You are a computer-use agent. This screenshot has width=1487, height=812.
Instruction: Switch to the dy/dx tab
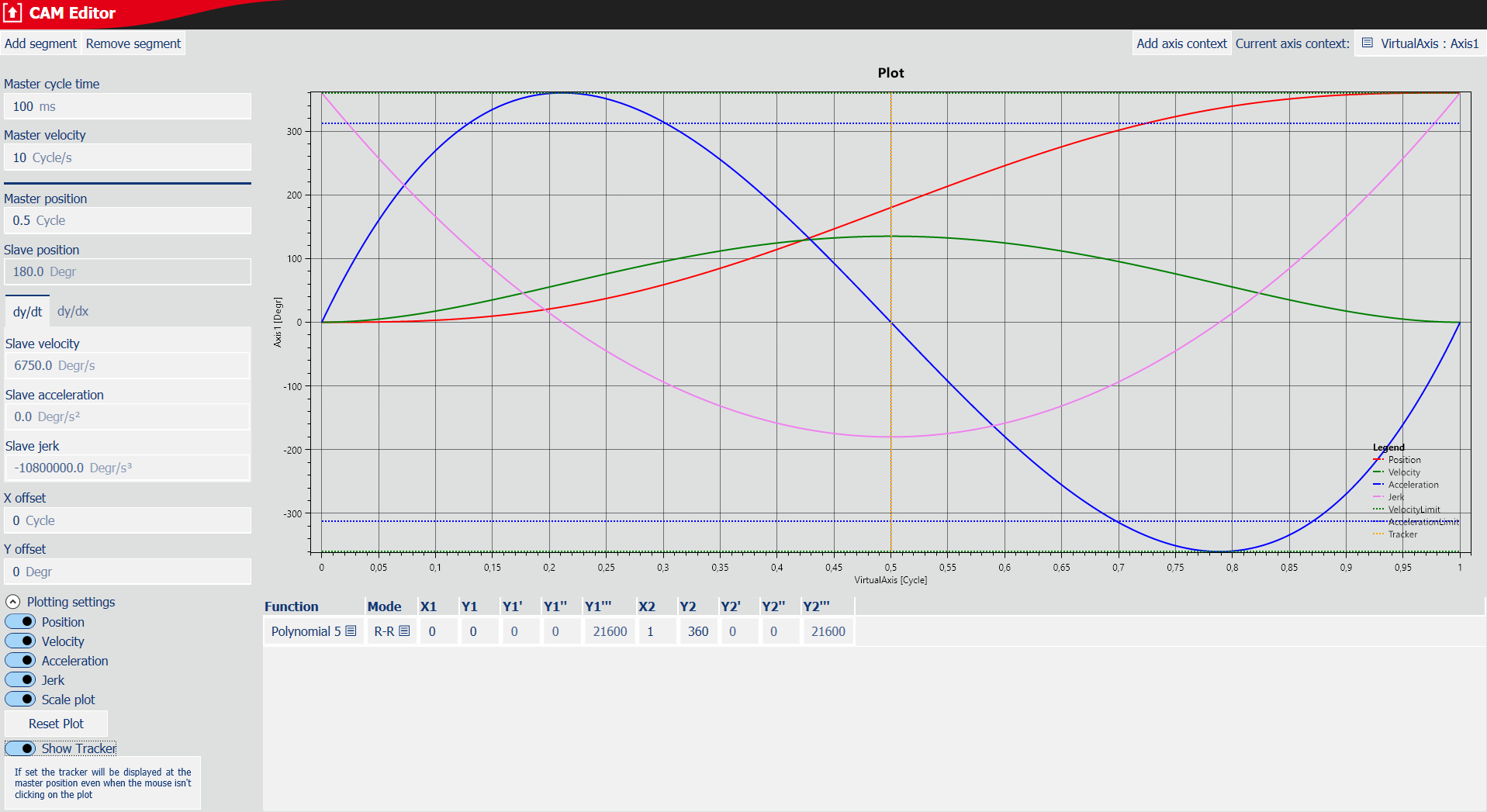pyautogui.click(x=73, y=311)
